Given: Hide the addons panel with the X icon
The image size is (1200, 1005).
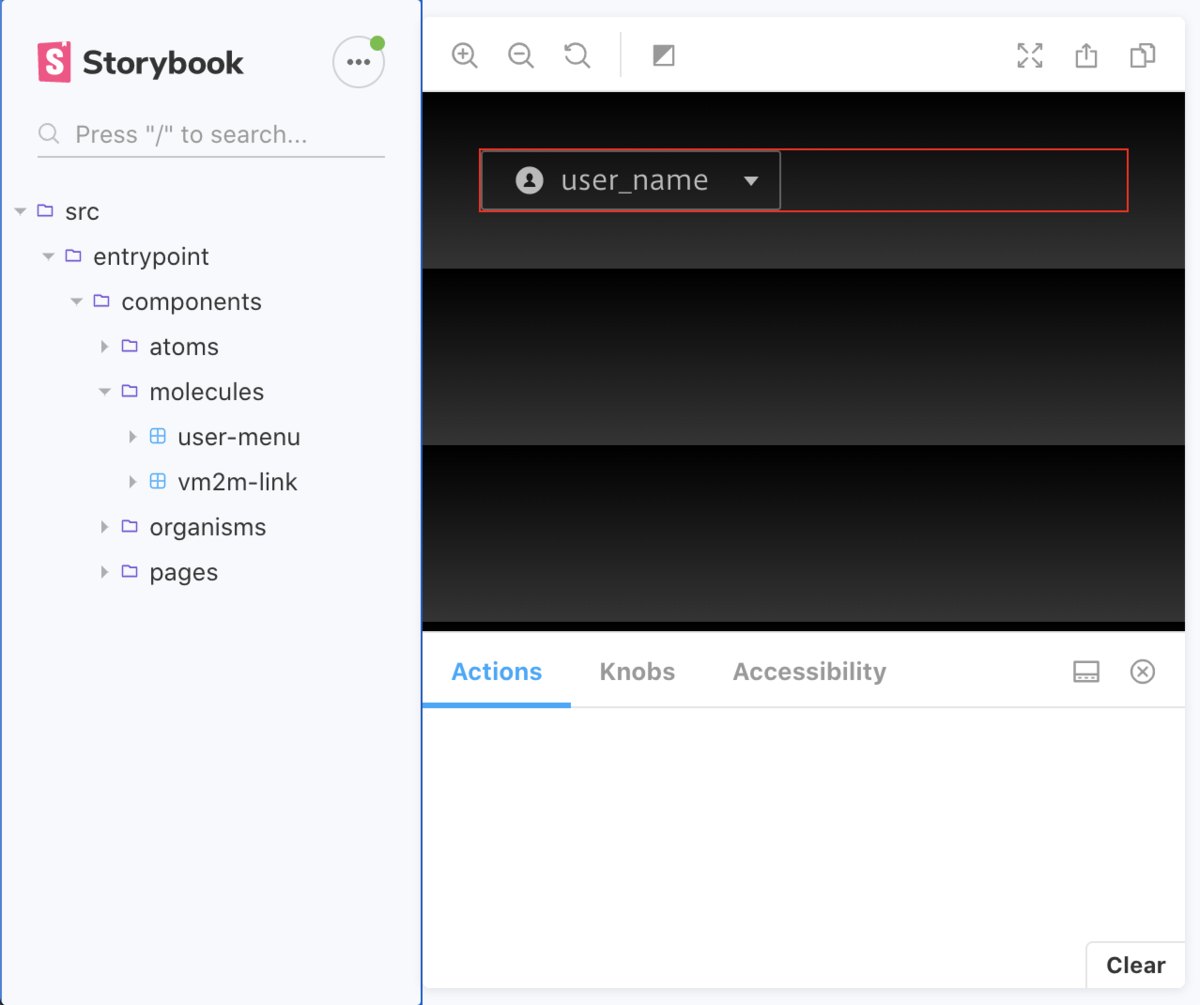Looking at the screenshot, I should (1142, 672).
